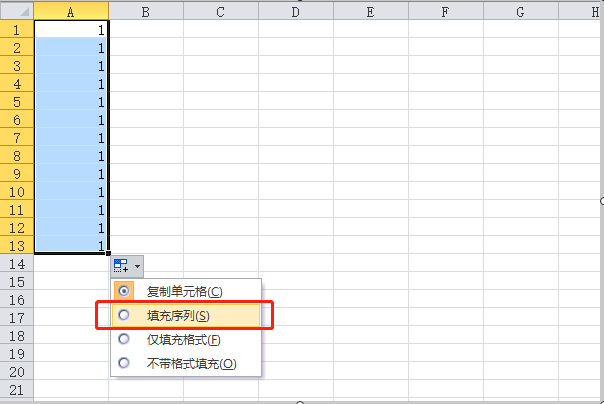Select the 复制单元格(C) radio option
604x404 pixels.
coord(186,292)
